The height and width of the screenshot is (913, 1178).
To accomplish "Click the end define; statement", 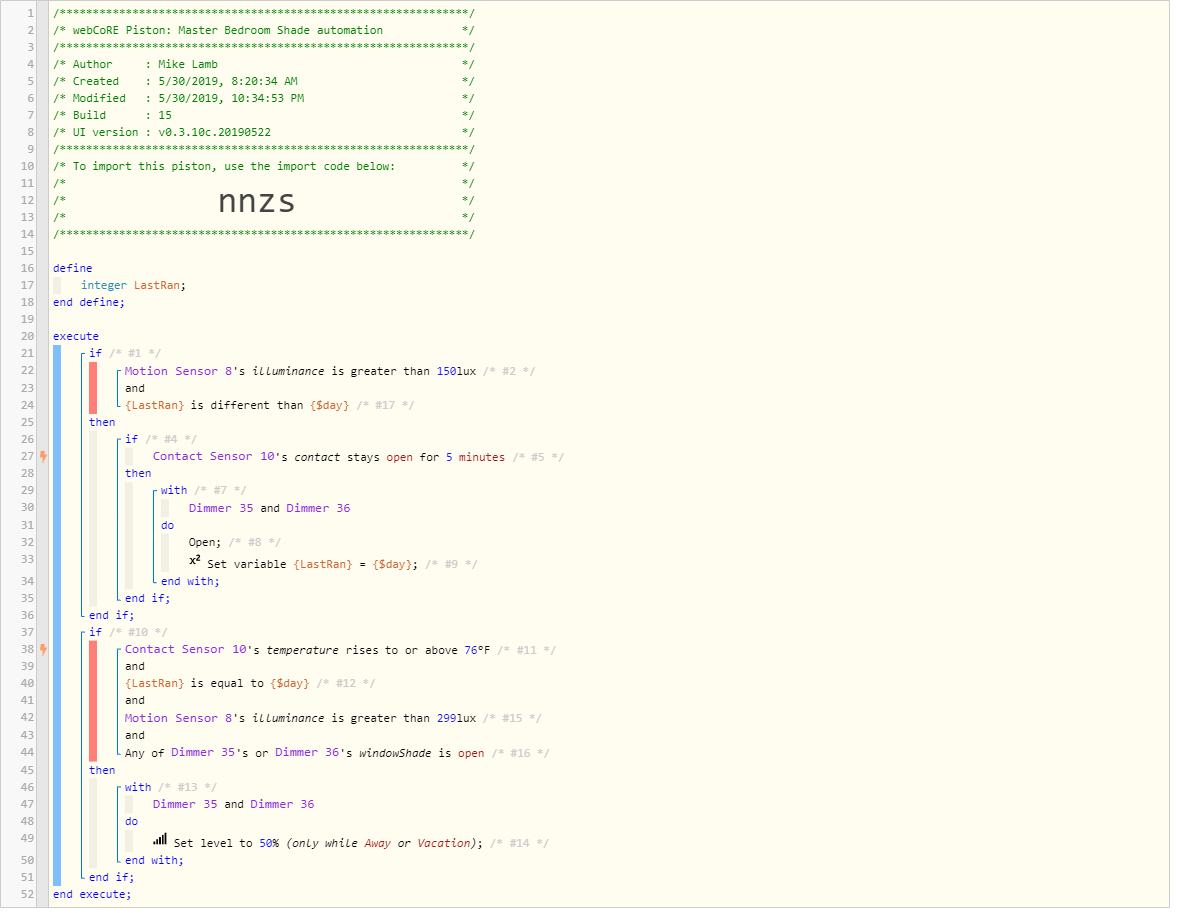I will [89, 303].
